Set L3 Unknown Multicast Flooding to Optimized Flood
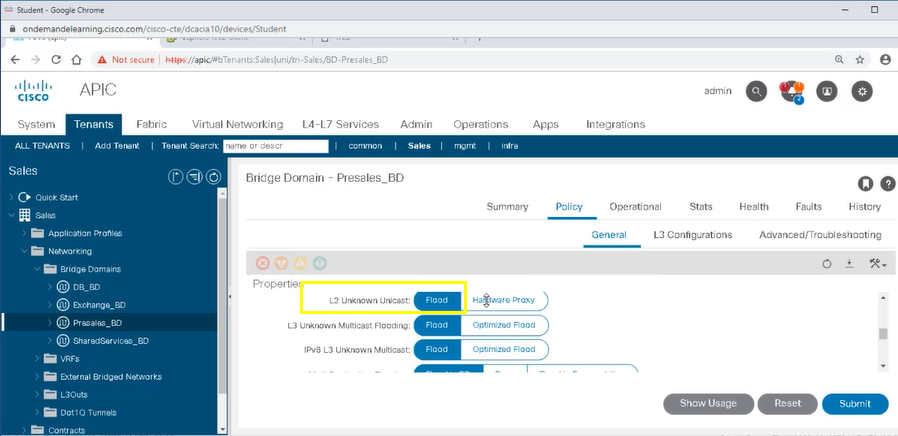The width and height of the screenshot is (898, 436). click(504, 325)
